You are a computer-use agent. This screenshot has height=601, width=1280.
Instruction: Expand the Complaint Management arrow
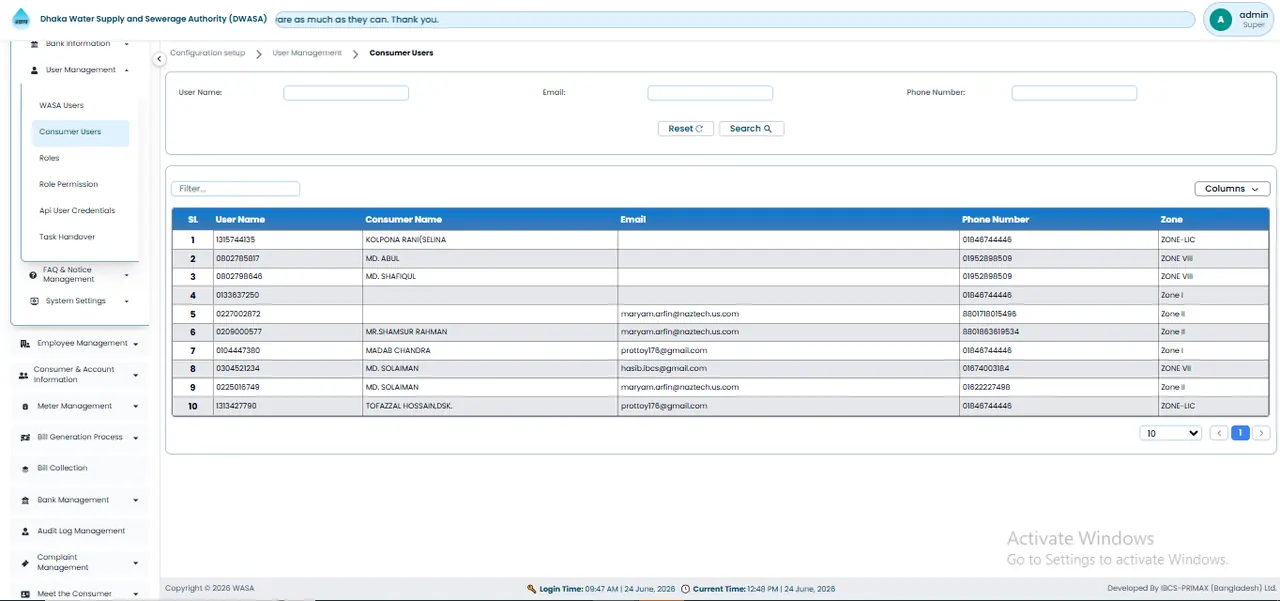pyautogui.click(x=135, y=563)
